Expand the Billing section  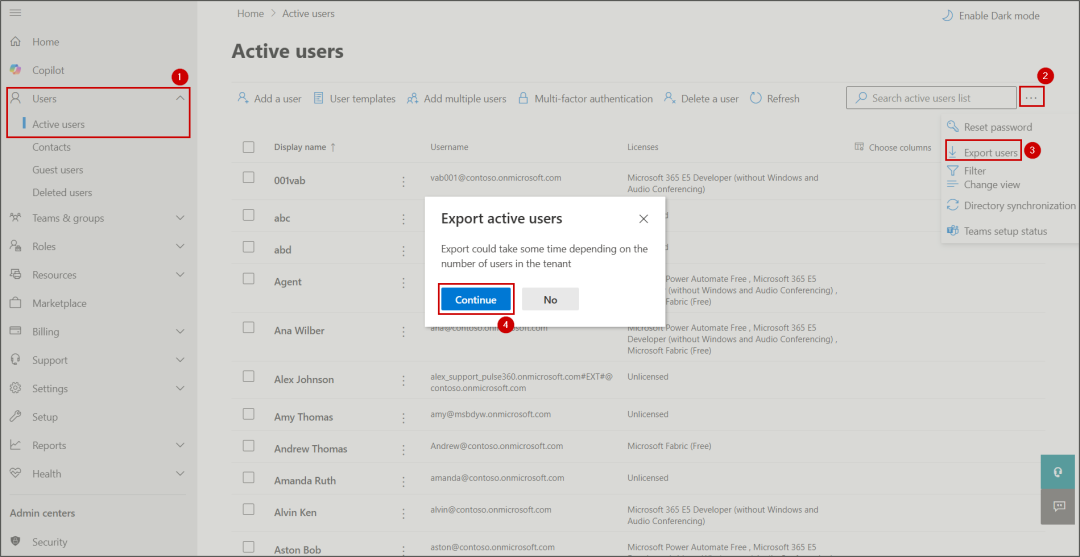pyautogui.click(x=180, y=331)
